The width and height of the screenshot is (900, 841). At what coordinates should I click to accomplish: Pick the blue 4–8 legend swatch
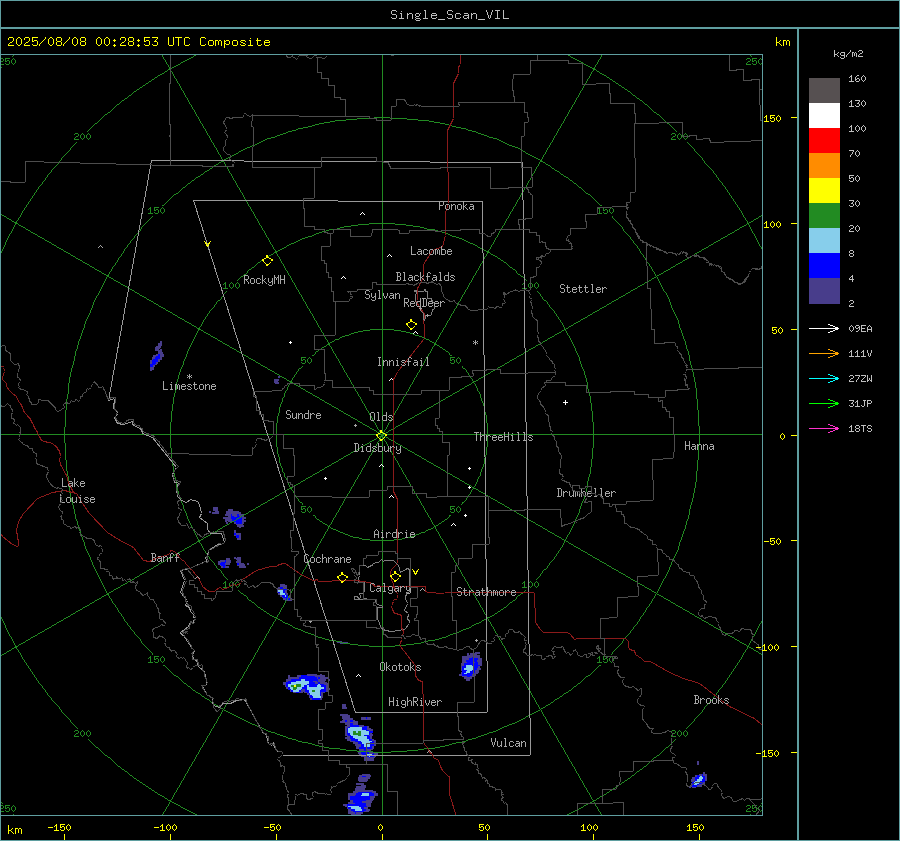(824, 266)
